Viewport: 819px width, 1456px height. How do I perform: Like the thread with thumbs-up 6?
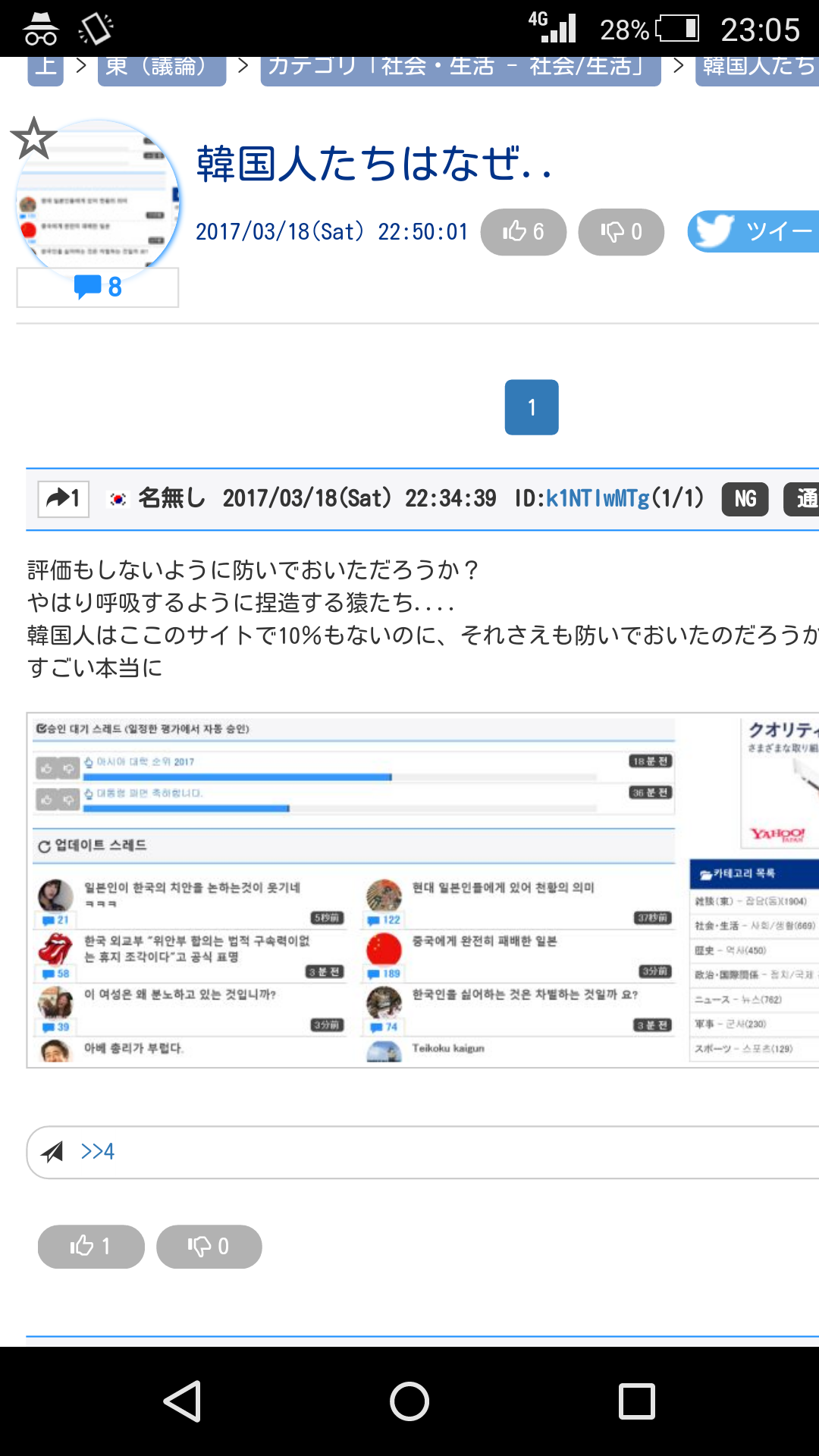[523, 232]
